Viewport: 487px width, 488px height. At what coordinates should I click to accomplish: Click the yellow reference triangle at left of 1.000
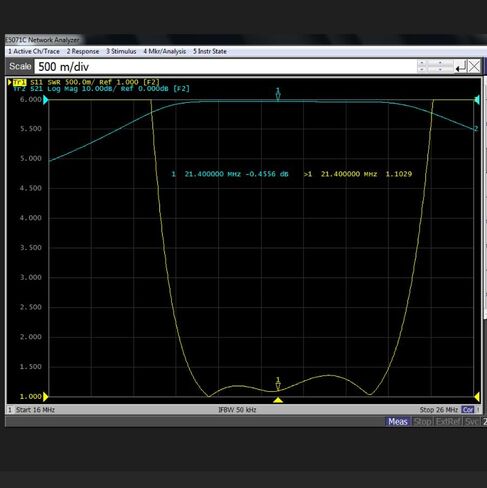pos(46,397)
